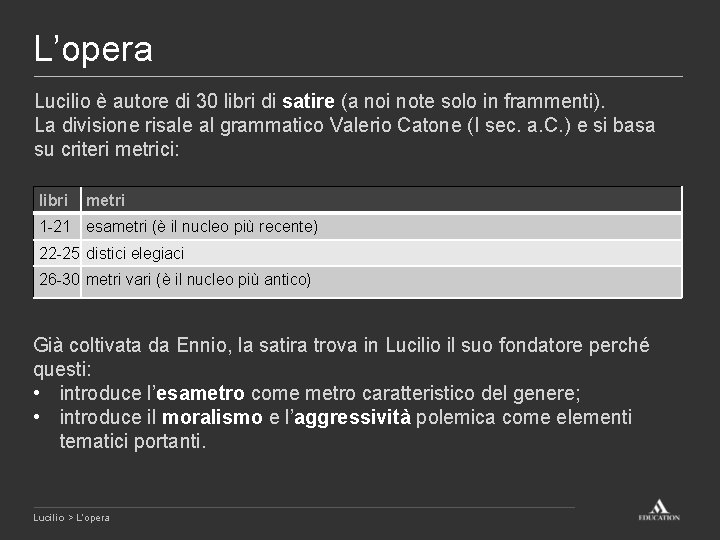Click the bold word 'esametro'

[200, 394]
